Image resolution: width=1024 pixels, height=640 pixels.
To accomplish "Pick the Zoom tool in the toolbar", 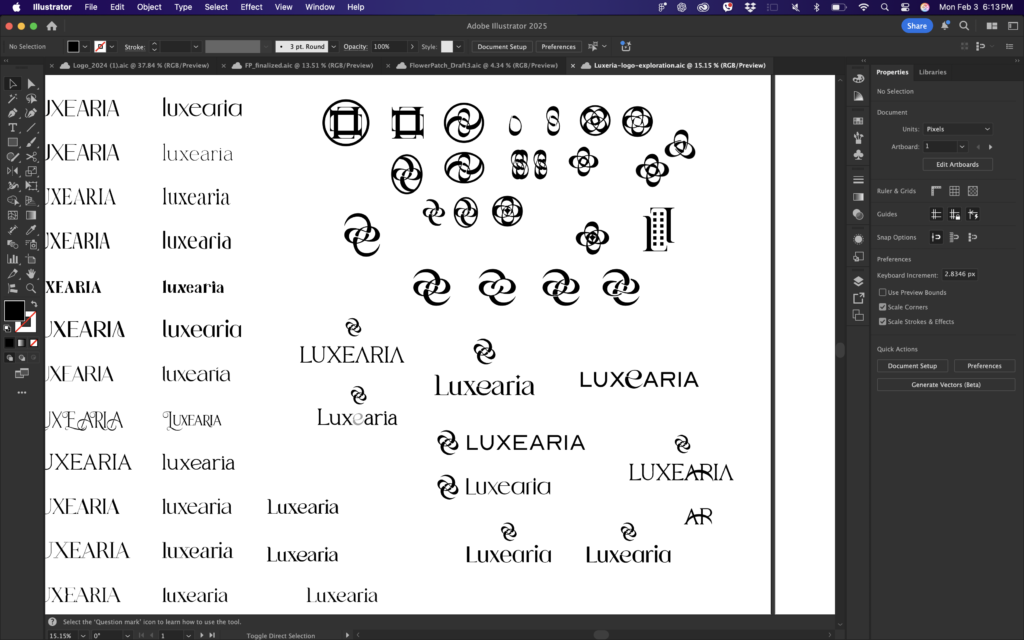I will pyautogui.click(x=32, y=288).
